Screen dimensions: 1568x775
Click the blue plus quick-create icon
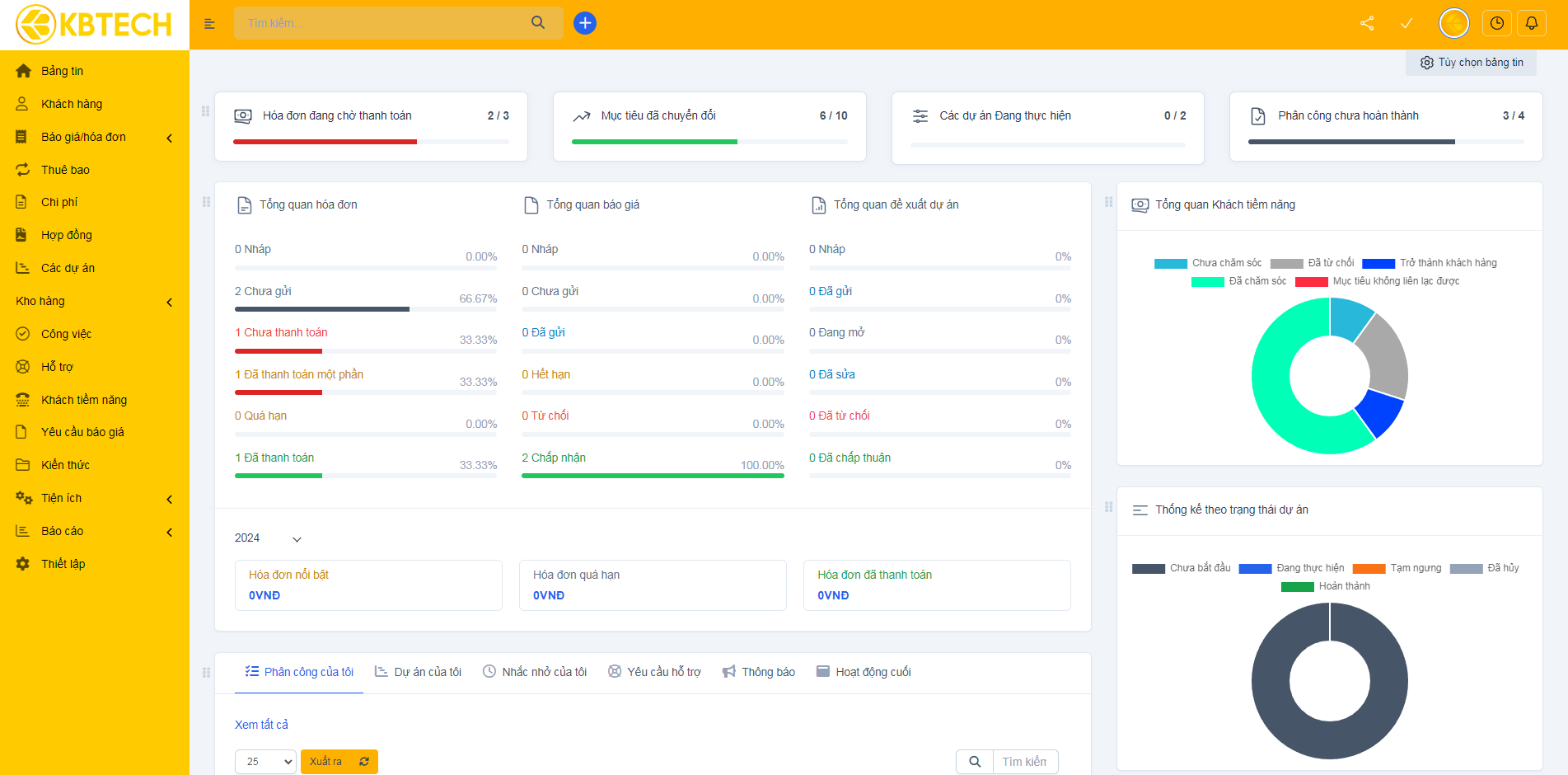585,23
